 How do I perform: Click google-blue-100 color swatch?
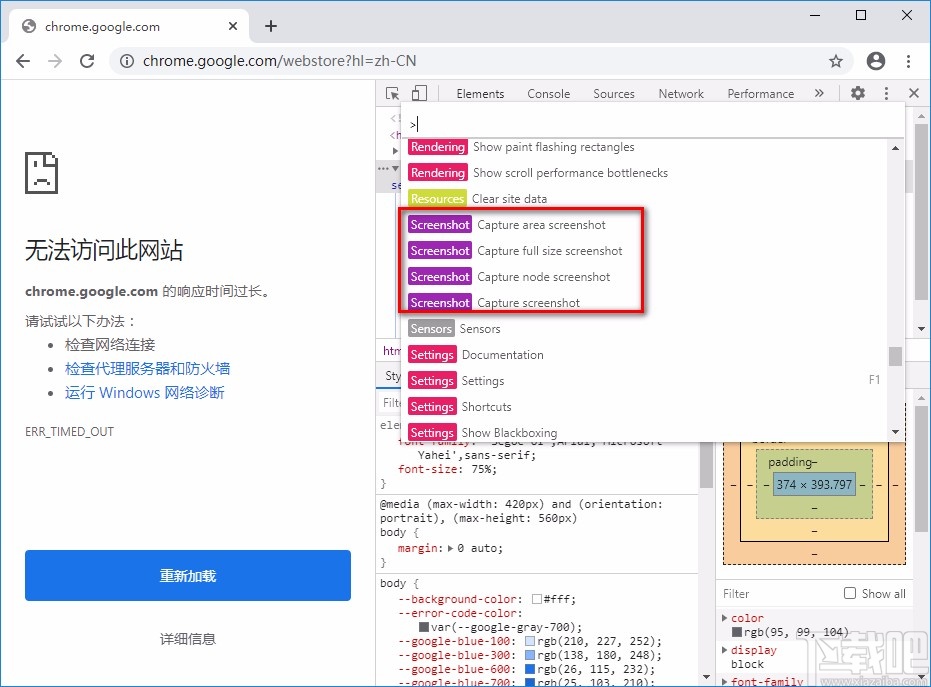click(x=530, y=641)
